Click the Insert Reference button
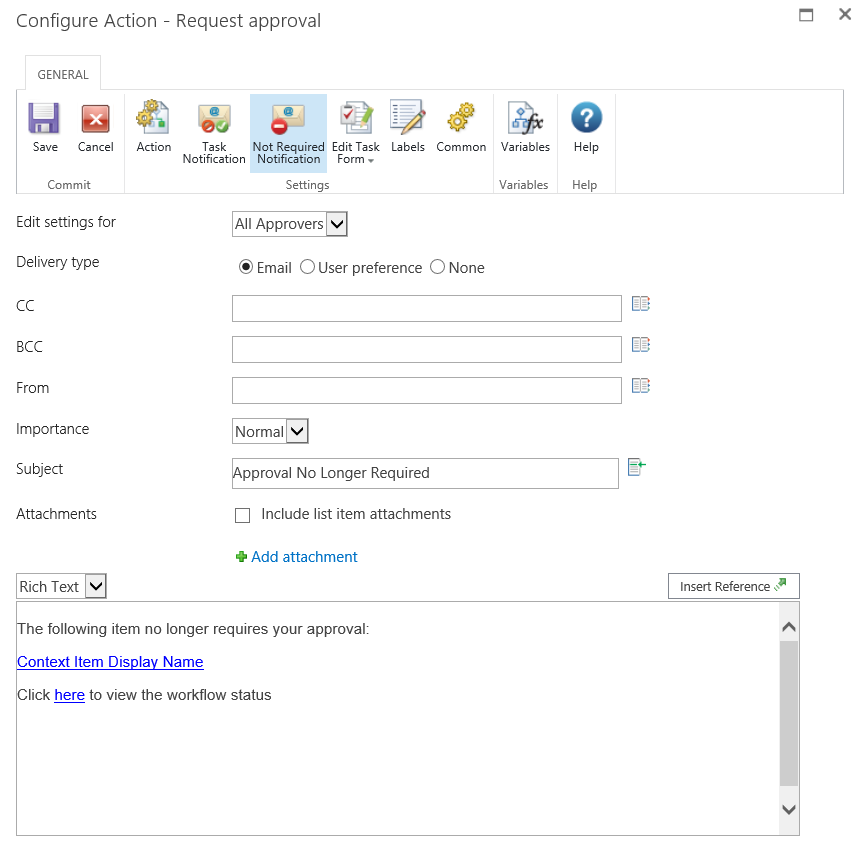Viewport: 862px width, 847px height. [x=733, y=586]
